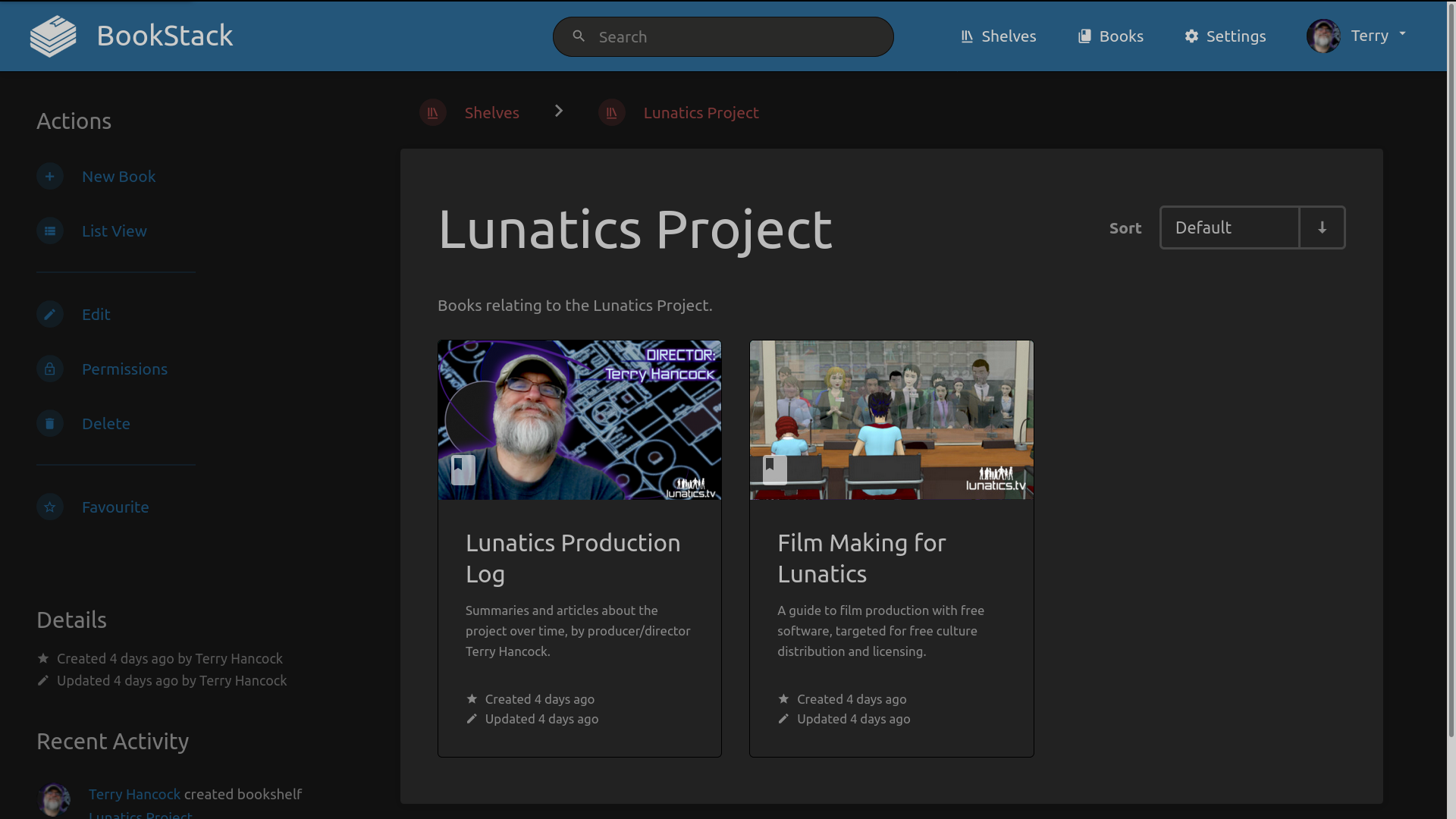Toggle sort direction arrow button
This screenshot has width=1456, height=819.
(x=1322, y=227)
